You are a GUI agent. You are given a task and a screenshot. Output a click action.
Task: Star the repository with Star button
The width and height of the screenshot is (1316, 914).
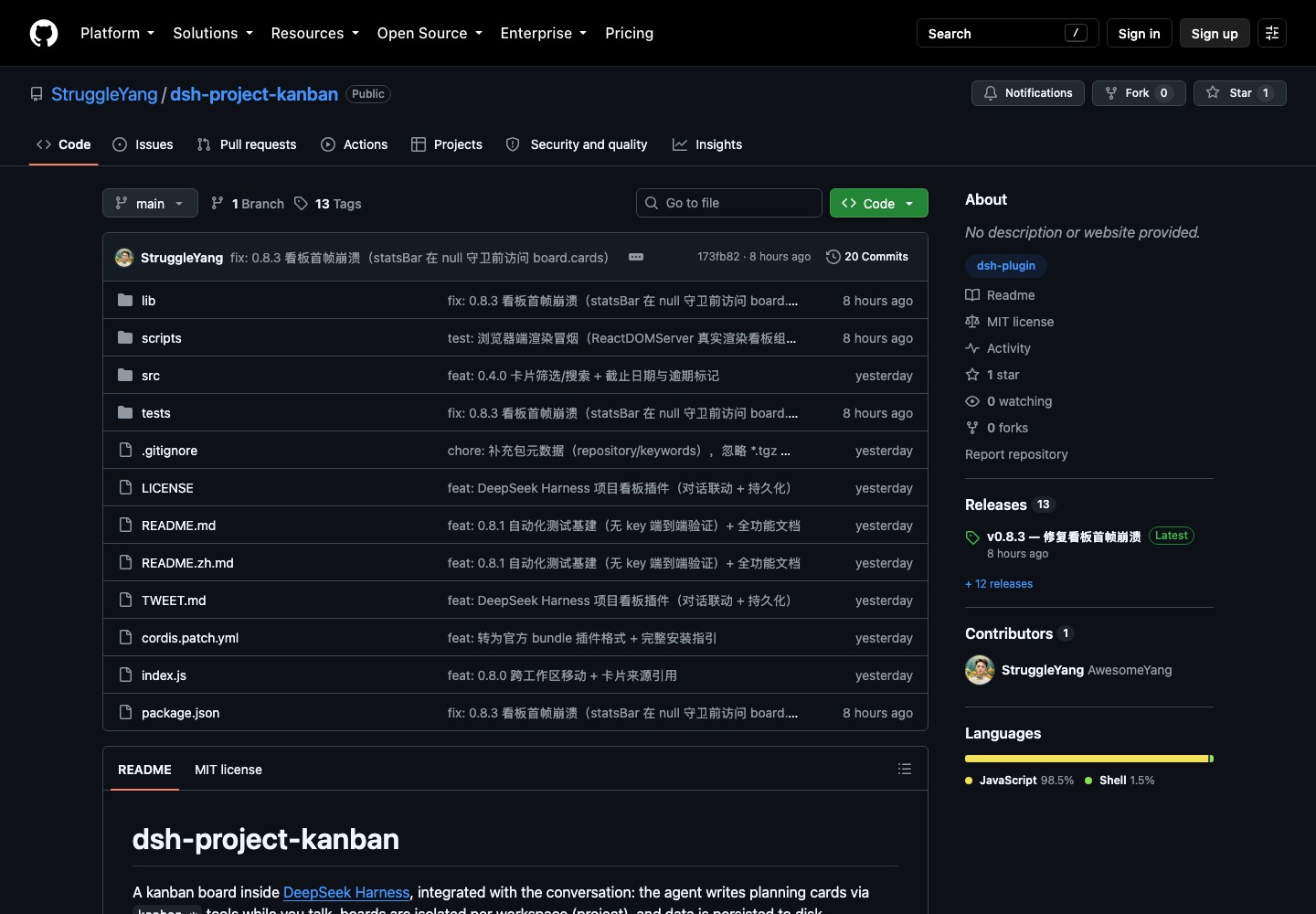point(1240,93)
